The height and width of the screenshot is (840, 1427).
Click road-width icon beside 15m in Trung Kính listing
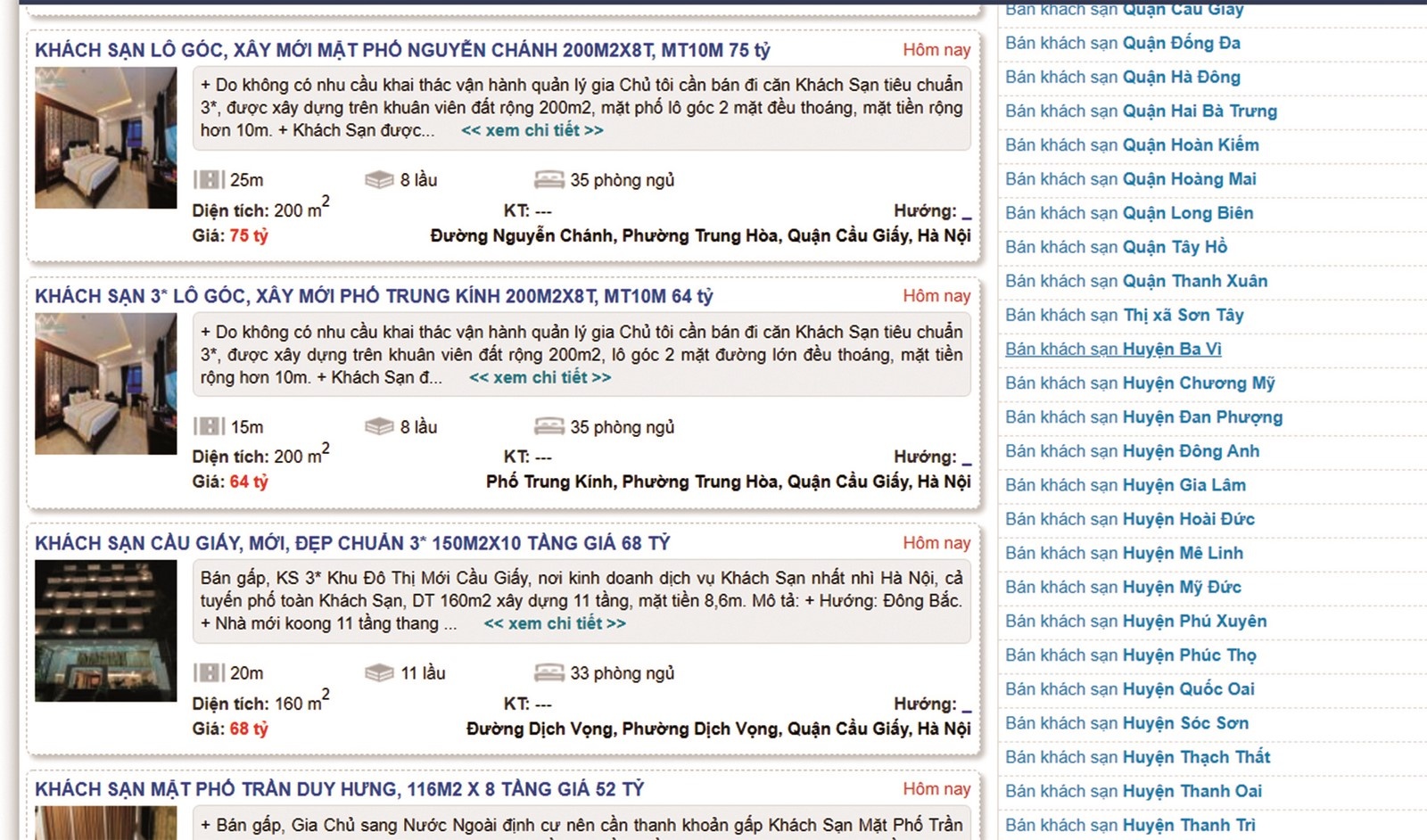coord(209,427)
